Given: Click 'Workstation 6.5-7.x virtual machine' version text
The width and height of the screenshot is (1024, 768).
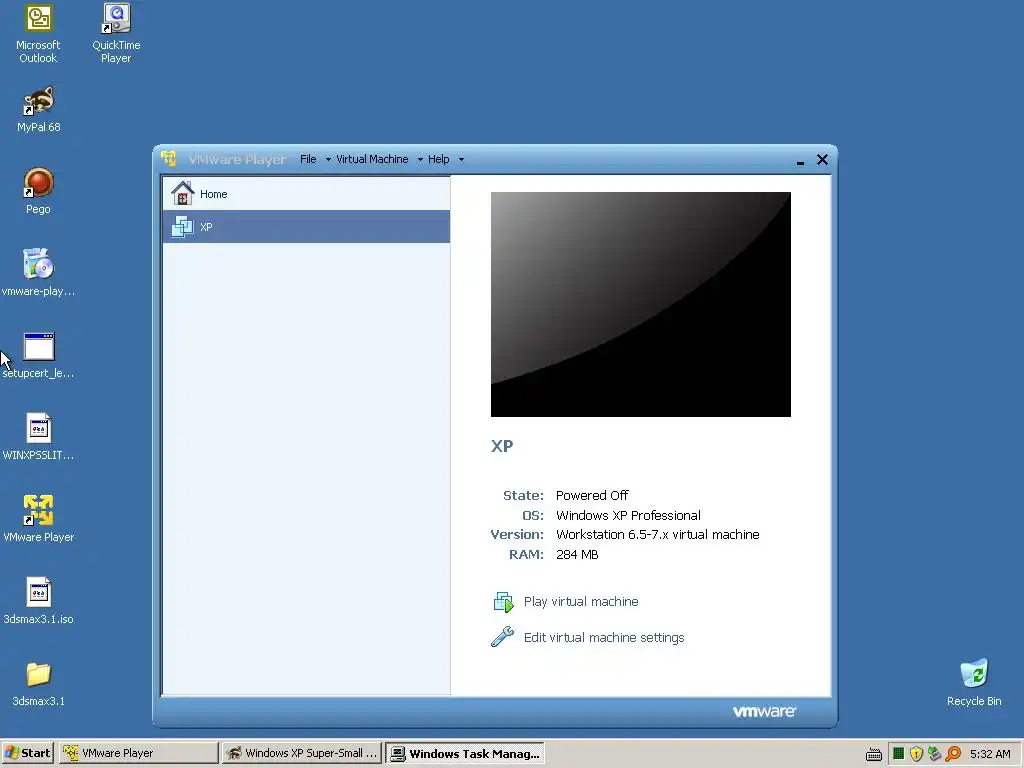Looking at the screenshot, I should [x=658, y=535].
